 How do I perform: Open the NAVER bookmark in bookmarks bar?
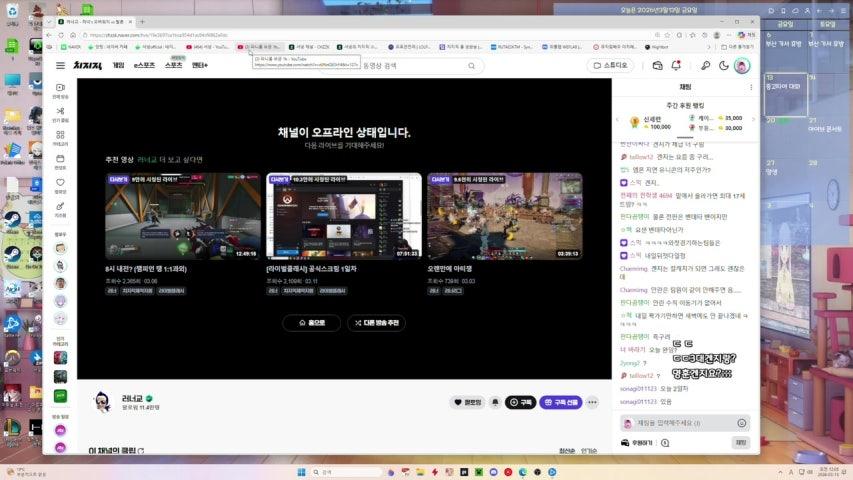[71, 47]
